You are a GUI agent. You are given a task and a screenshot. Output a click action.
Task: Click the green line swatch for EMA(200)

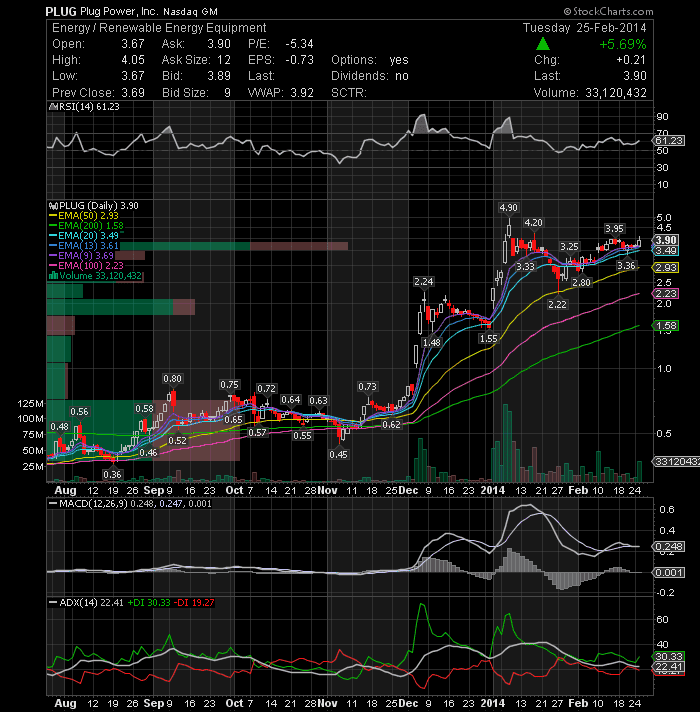pos(53,226)
